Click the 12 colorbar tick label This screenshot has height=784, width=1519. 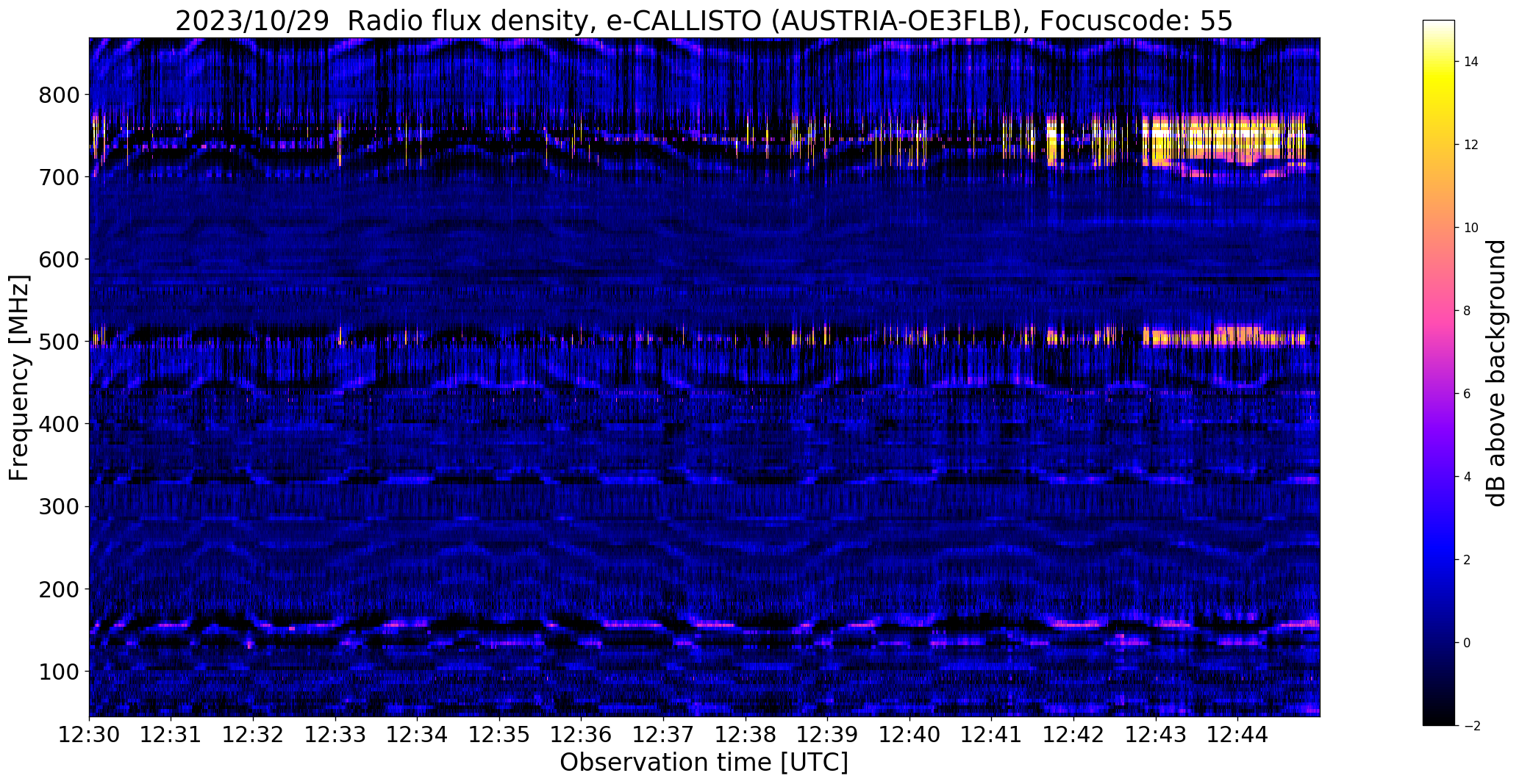[x=1471, y=145]
